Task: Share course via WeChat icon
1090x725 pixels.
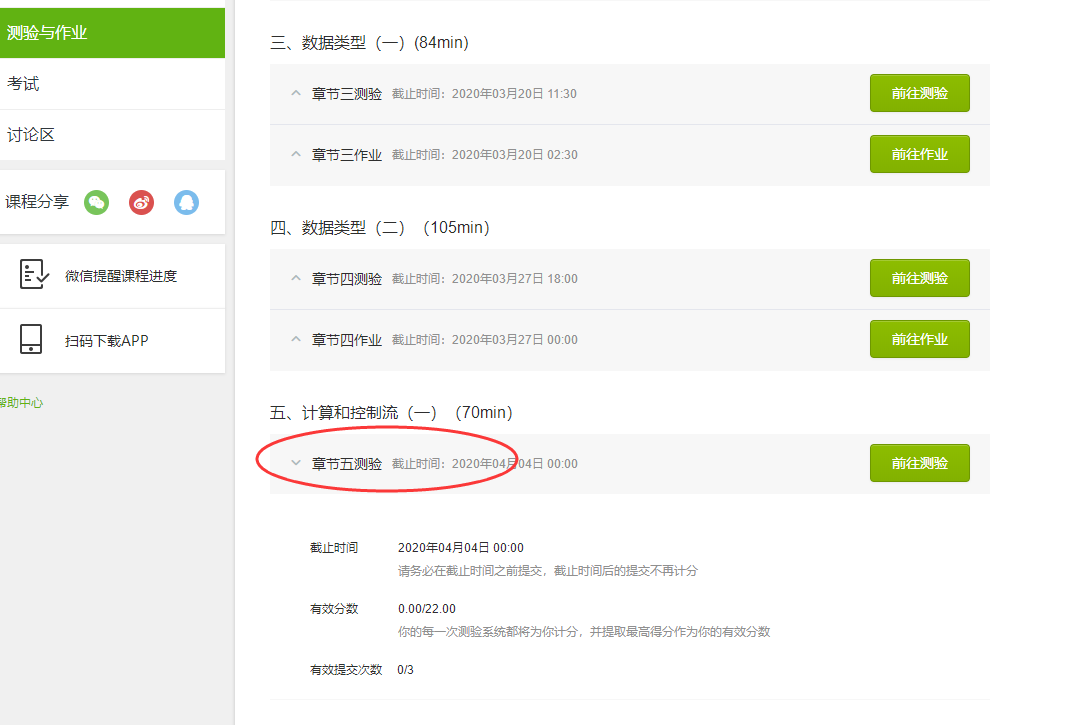Action: coord(96,202)
